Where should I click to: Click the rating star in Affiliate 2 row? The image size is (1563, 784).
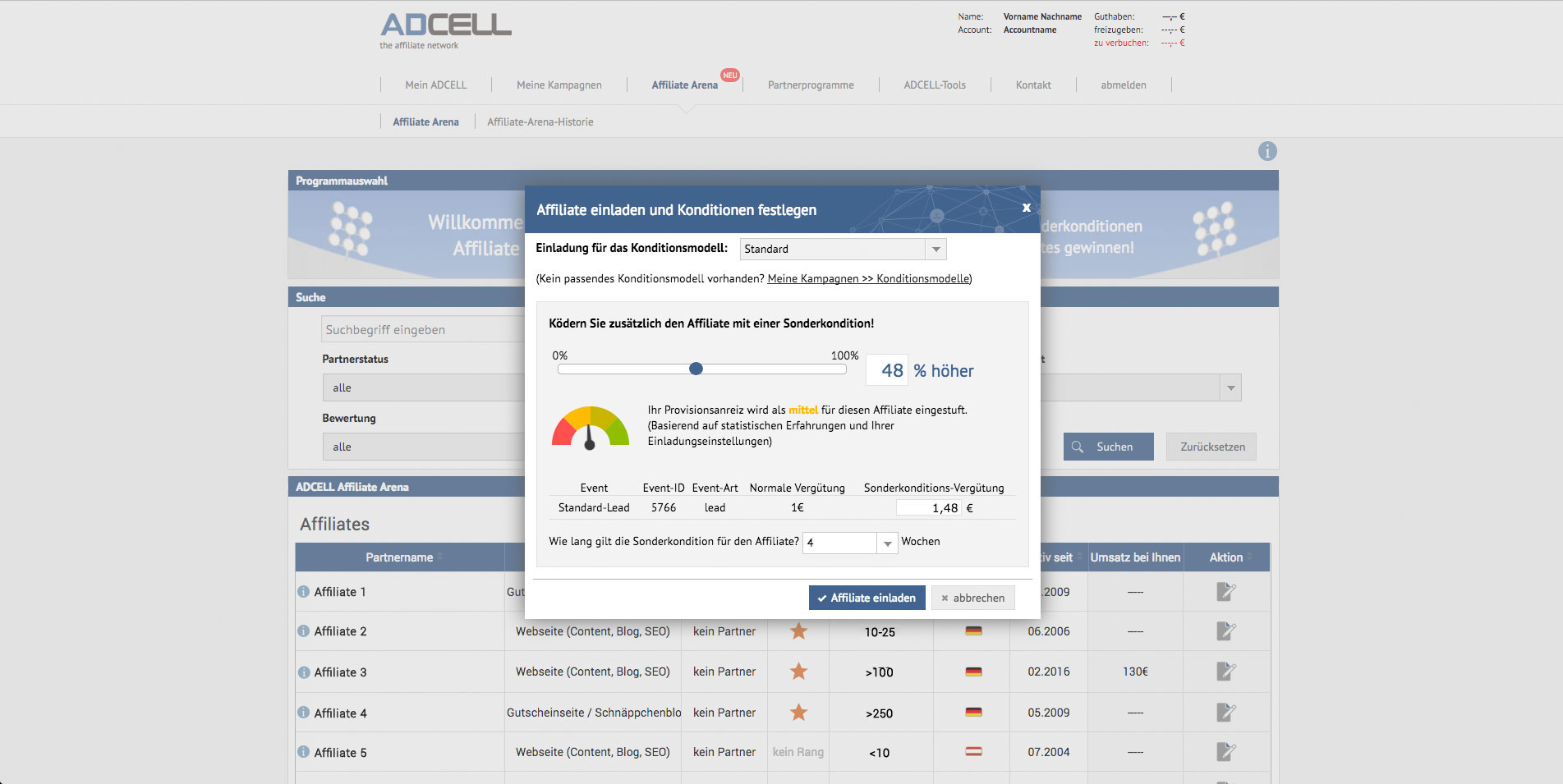pos(798,630)
